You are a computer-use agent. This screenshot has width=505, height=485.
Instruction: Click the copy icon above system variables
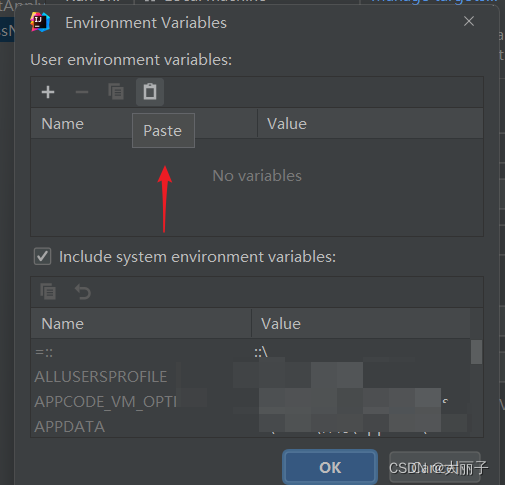point(48,291)
